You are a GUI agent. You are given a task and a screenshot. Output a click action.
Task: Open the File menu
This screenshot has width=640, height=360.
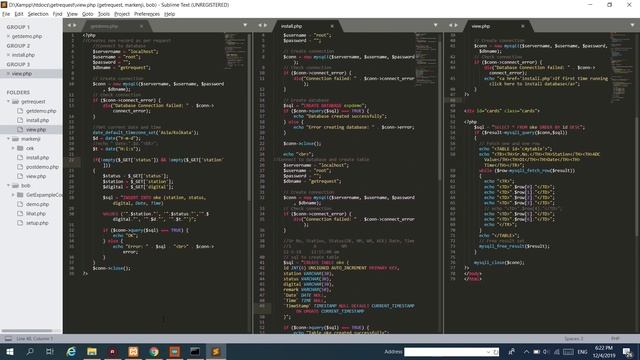(6, 14)
